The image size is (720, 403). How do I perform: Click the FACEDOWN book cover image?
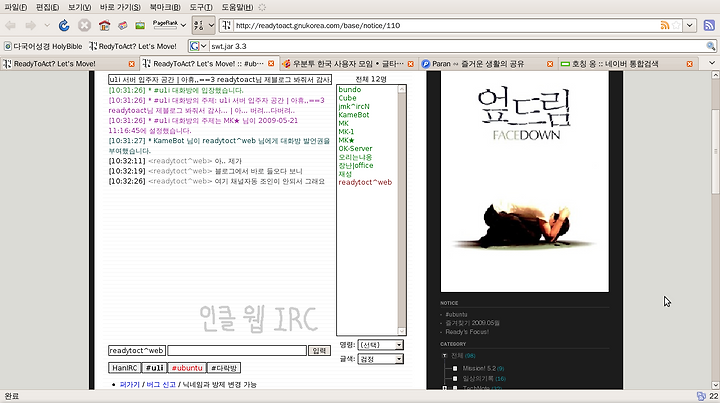[524, 181]
